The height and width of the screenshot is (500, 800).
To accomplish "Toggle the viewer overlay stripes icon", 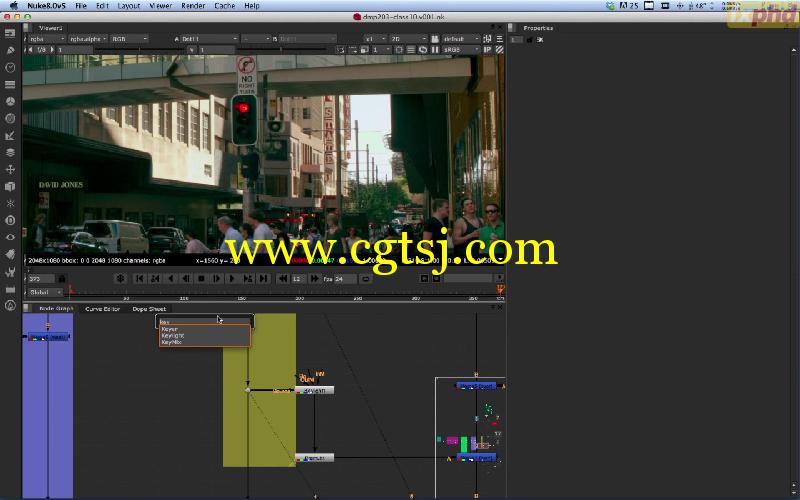I will point(499,50).
